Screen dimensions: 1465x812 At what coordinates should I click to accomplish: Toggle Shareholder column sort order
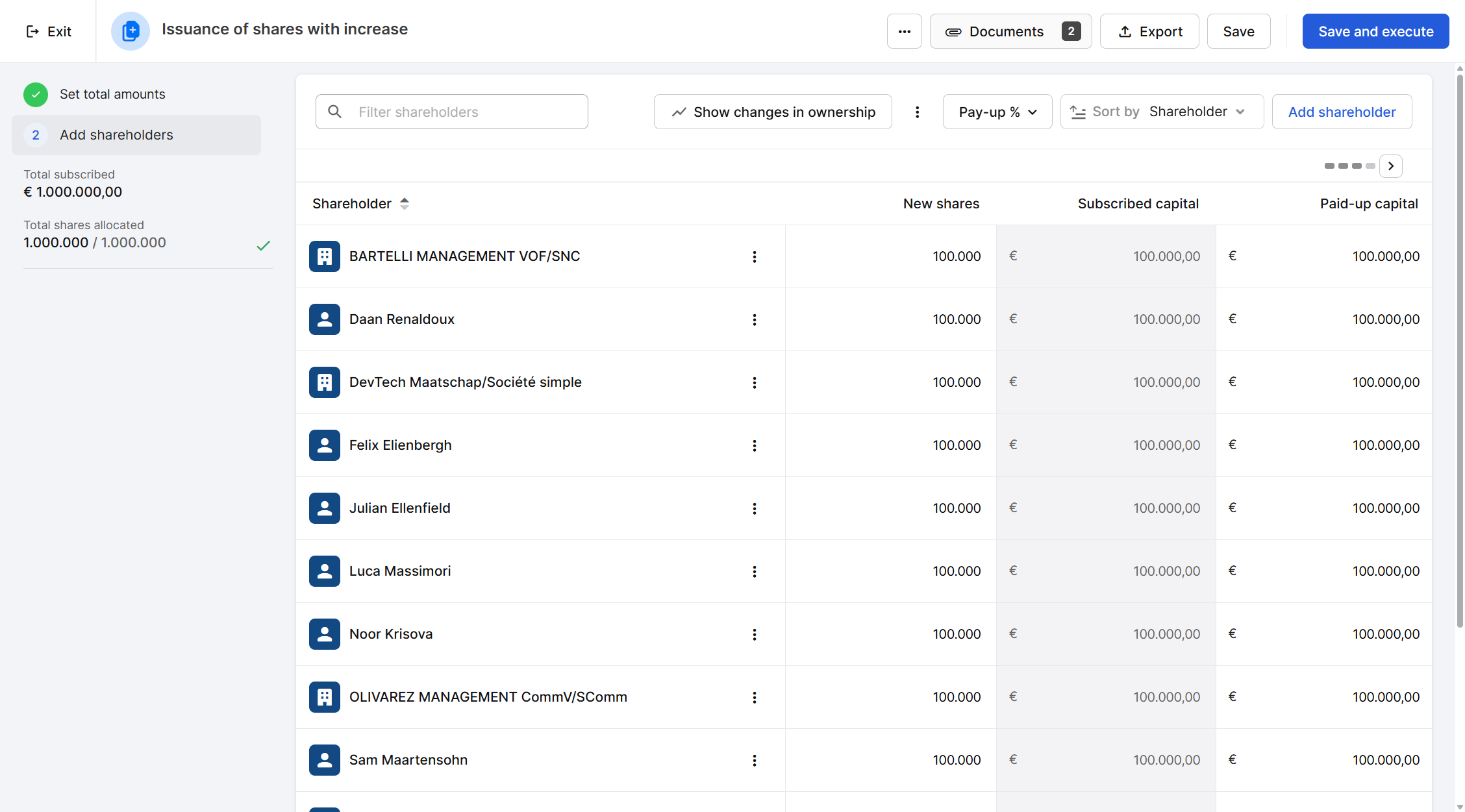[404, 204]
